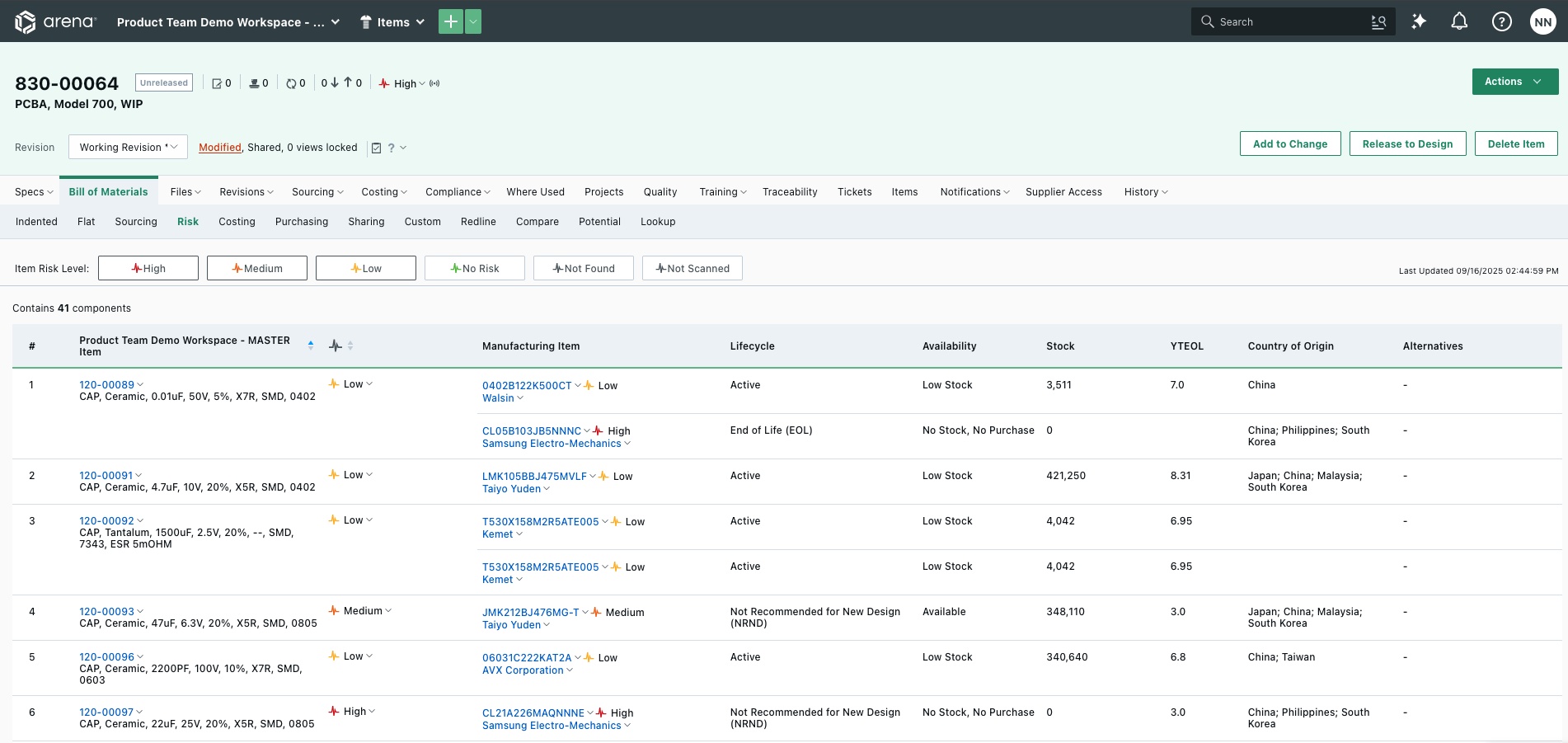Open the NN user avatar menu
This screenshot has width=1568, height=743.
(1543, 21)
